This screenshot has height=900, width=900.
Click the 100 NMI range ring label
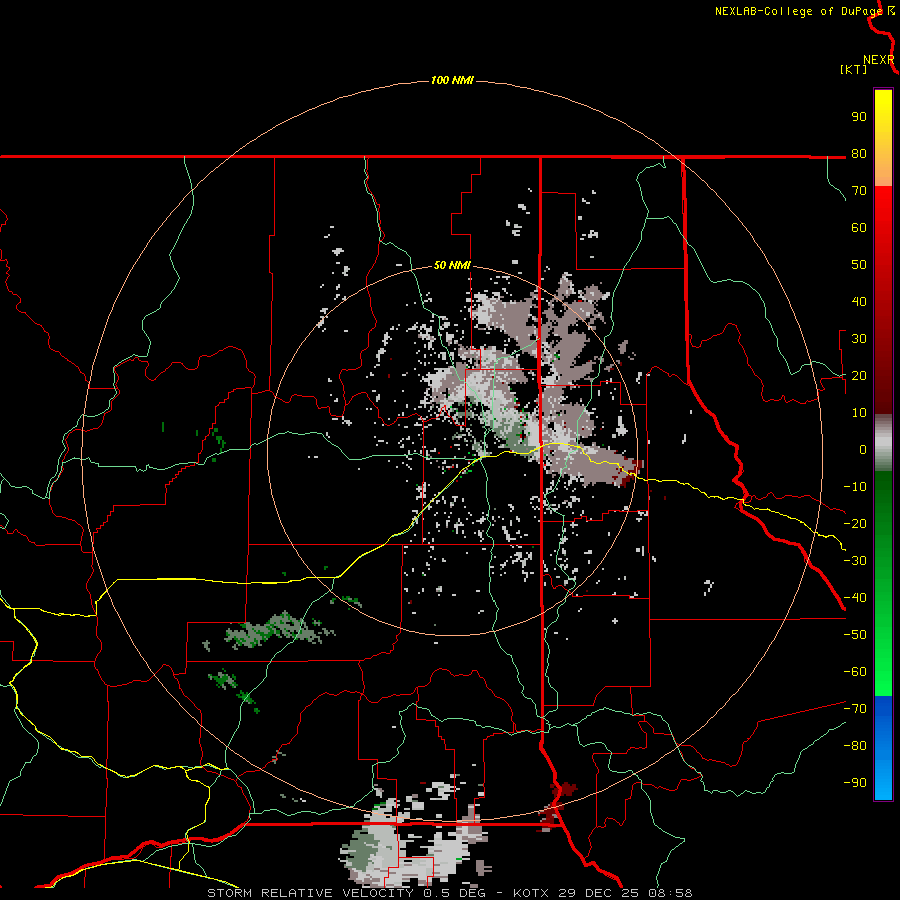[x=452, y=80]
